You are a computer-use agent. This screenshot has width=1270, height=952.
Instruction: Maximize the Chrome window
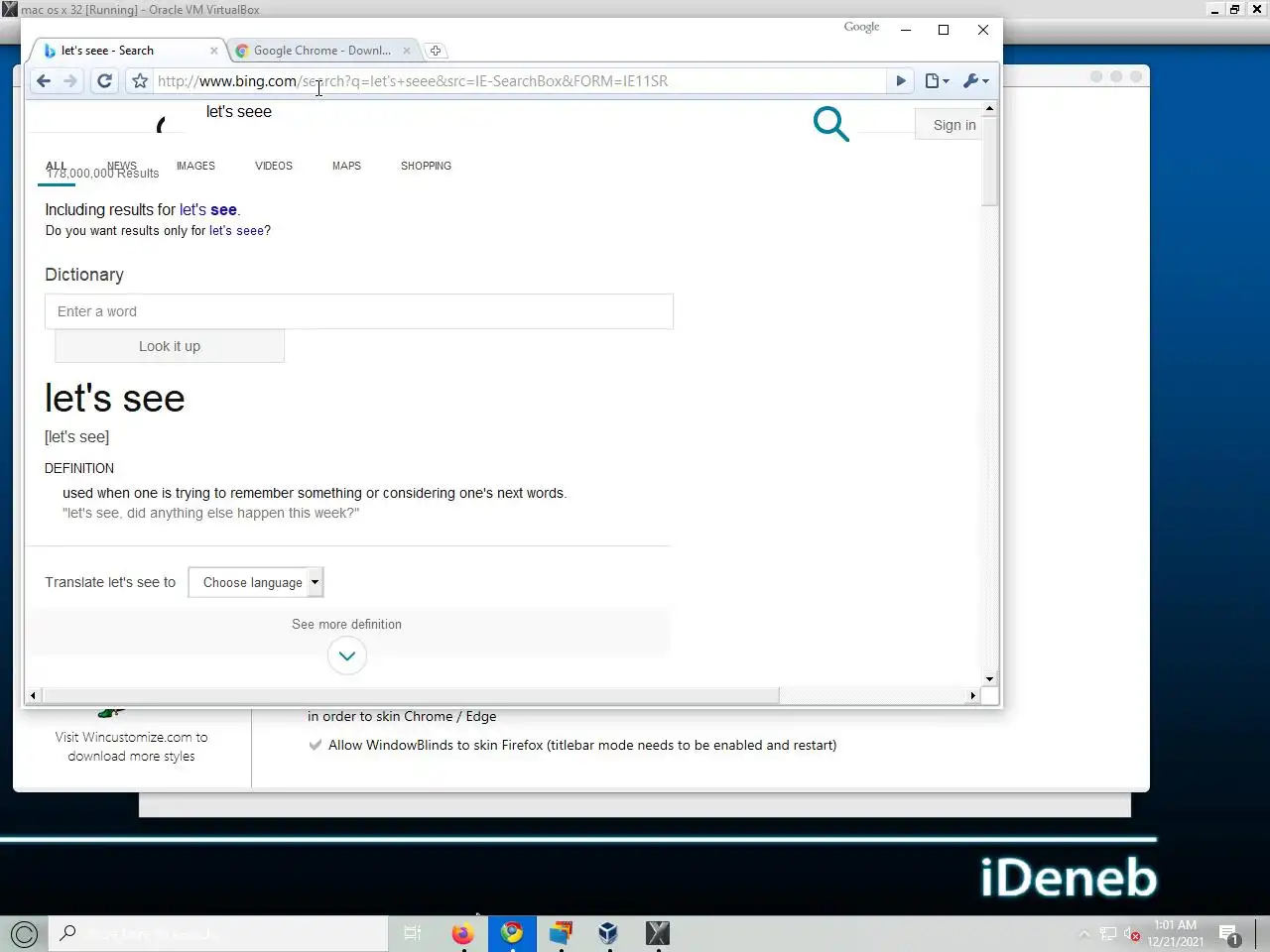tap(944, 30)
